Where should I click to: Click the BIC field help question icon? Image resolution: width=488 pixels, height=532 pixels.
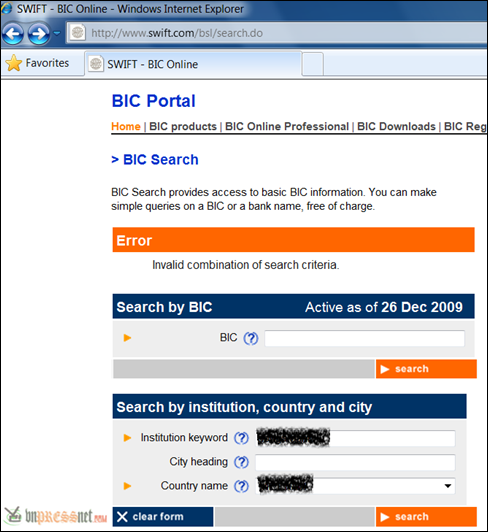(251, 338)
